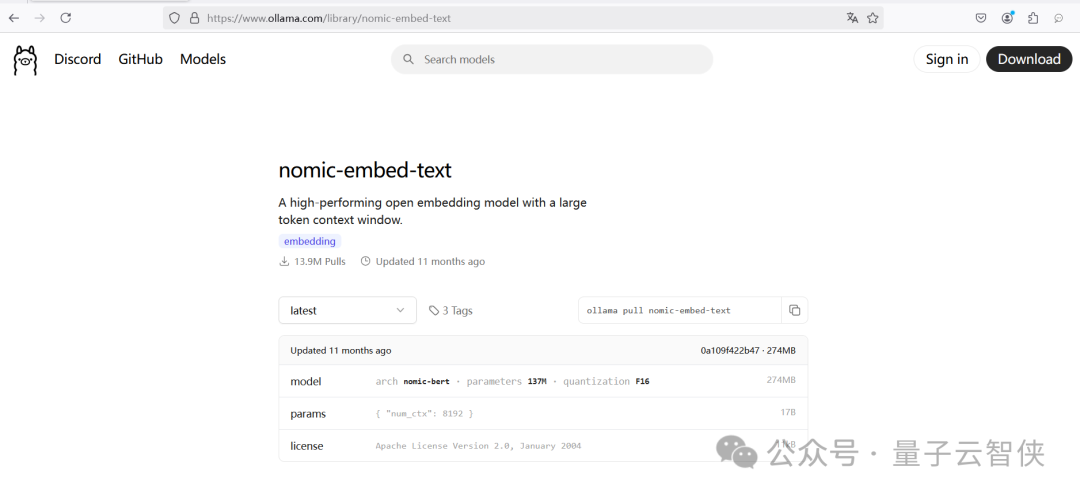Click the model description paragraph text

(x=433, y=212)
